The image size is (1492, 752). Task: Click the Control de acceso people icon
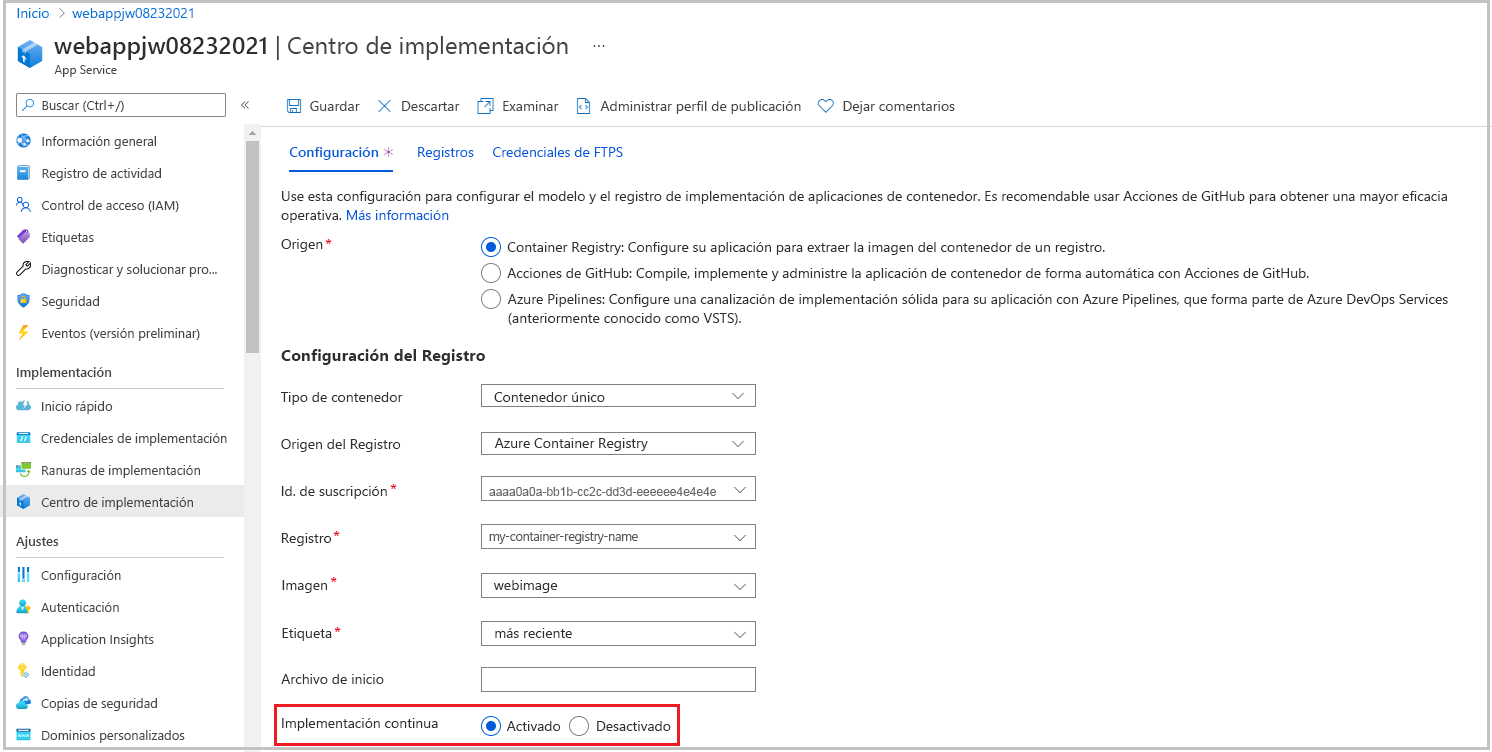[24, 205]
